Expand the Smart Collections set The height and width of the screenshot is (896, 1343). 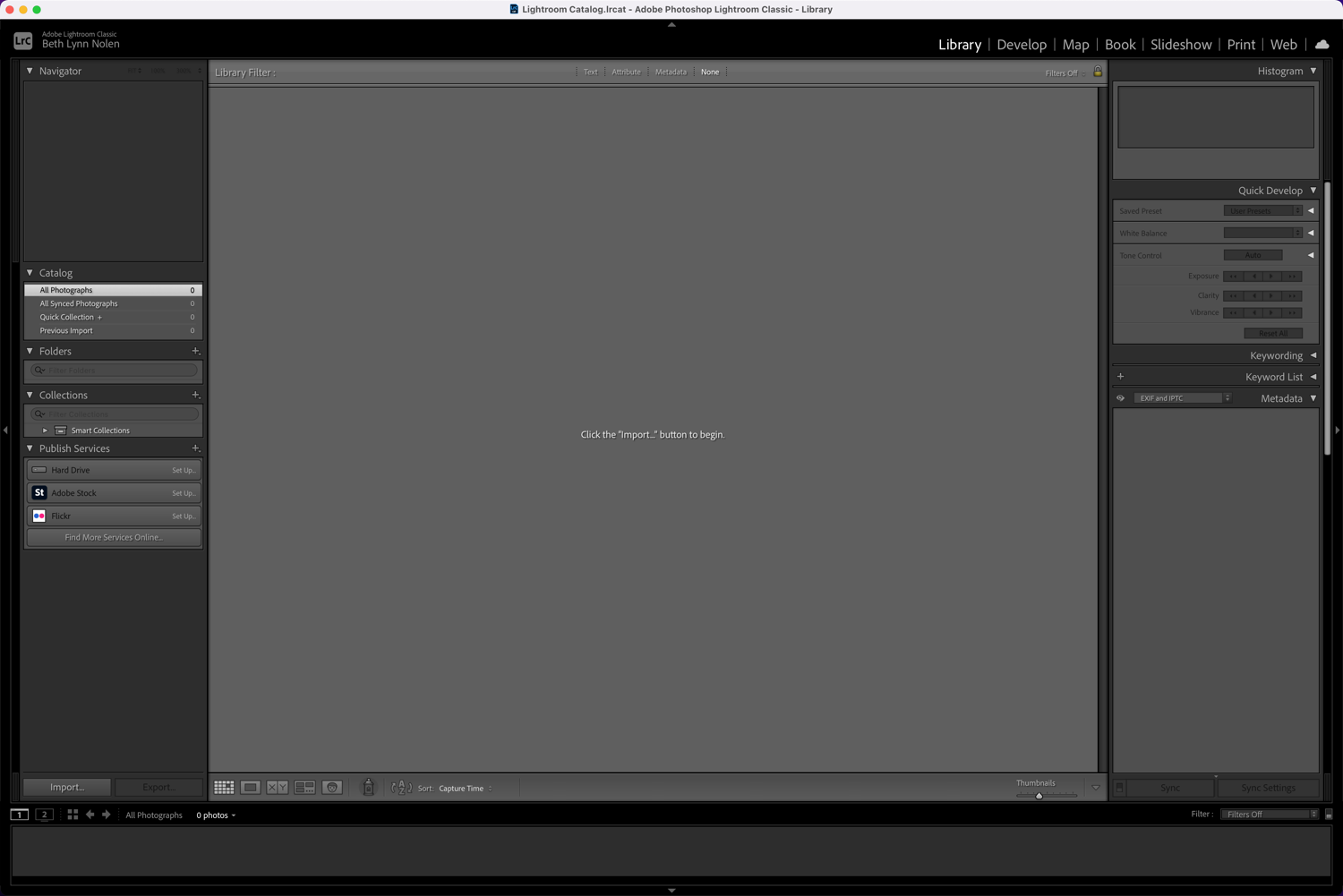pos(45,431)
